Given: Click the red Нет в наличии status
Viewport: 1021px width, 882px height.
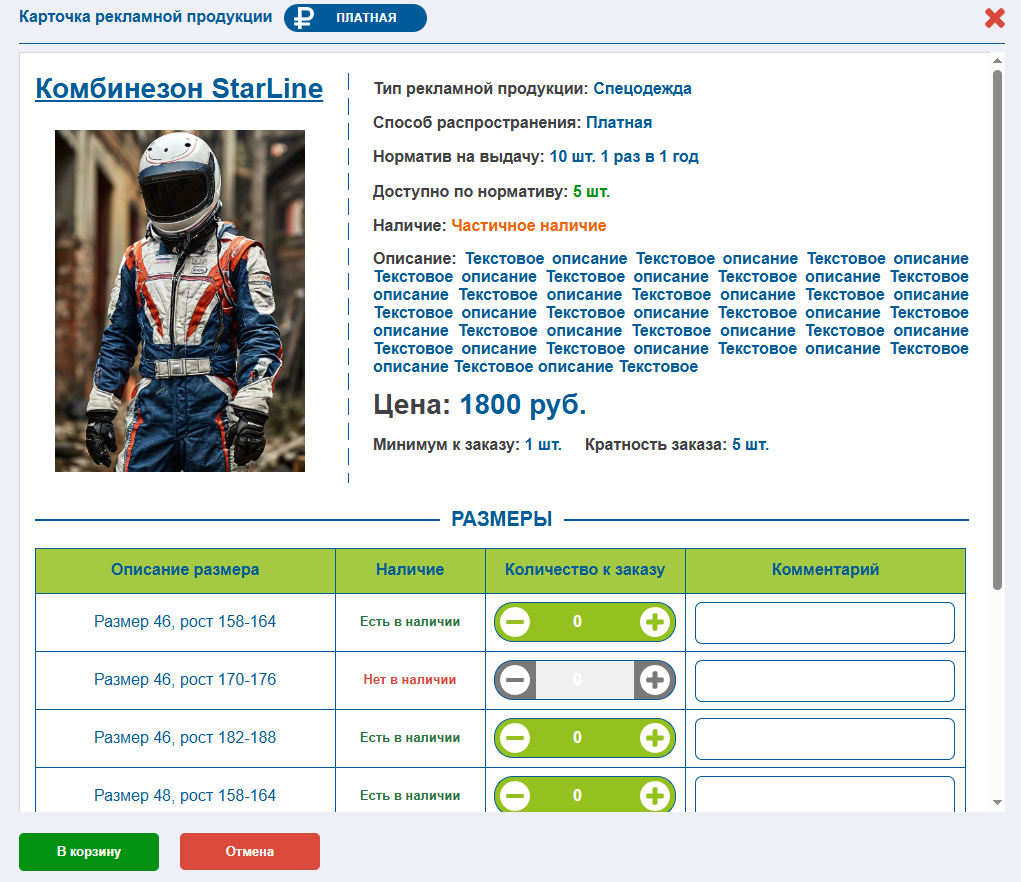Looking at the screenshot, I should (410, 680).
